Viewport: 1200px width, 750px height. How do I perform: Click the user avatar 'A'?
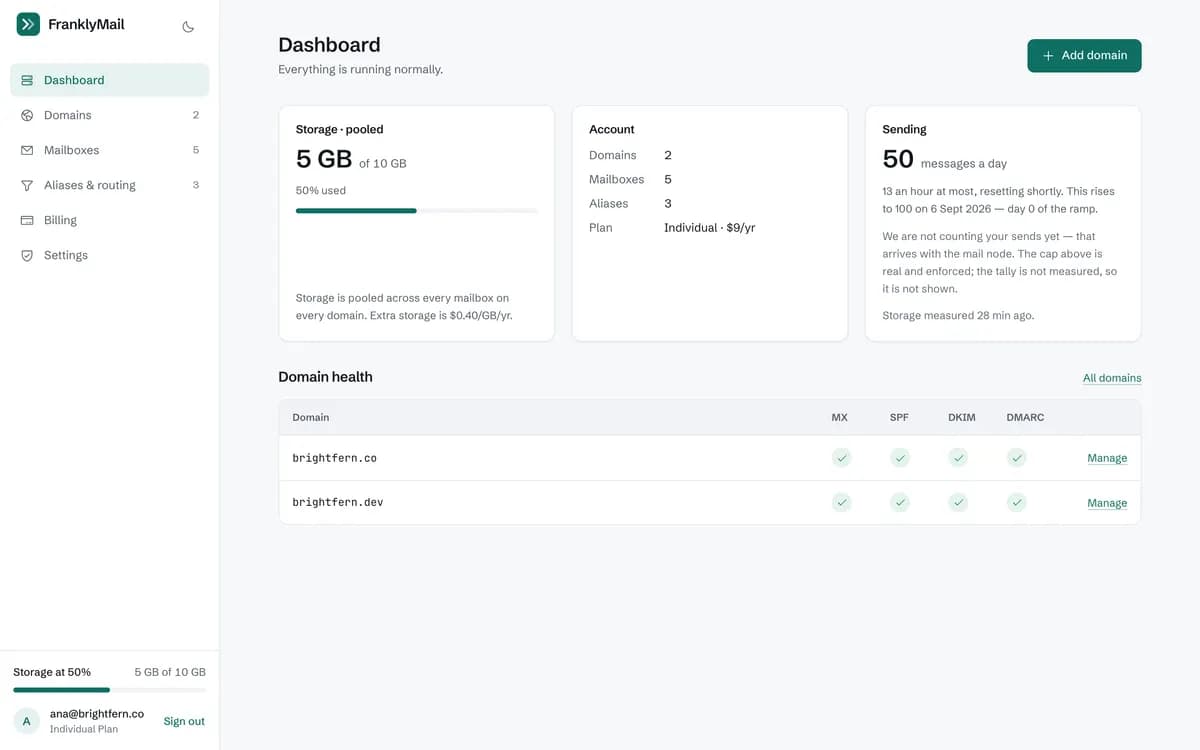click(27, 721)
